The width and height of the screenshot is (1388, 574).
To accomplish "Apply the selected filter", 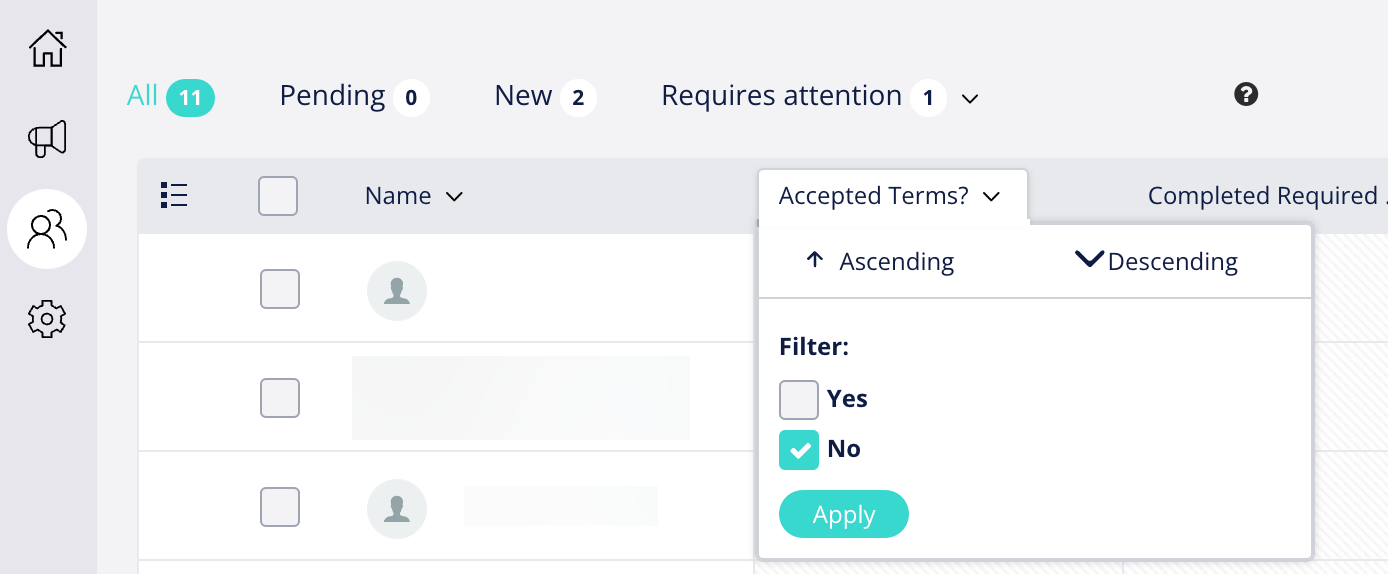I will pos(844,514).
